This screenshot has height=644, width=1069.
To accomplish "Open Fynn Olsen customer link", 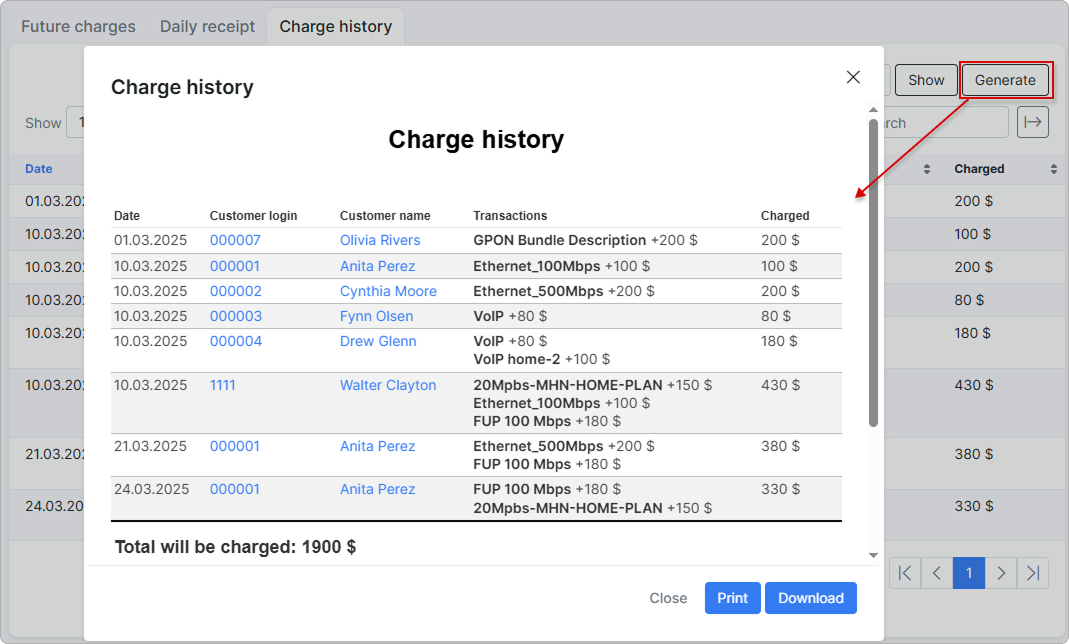I will click(x=376, y=316).
